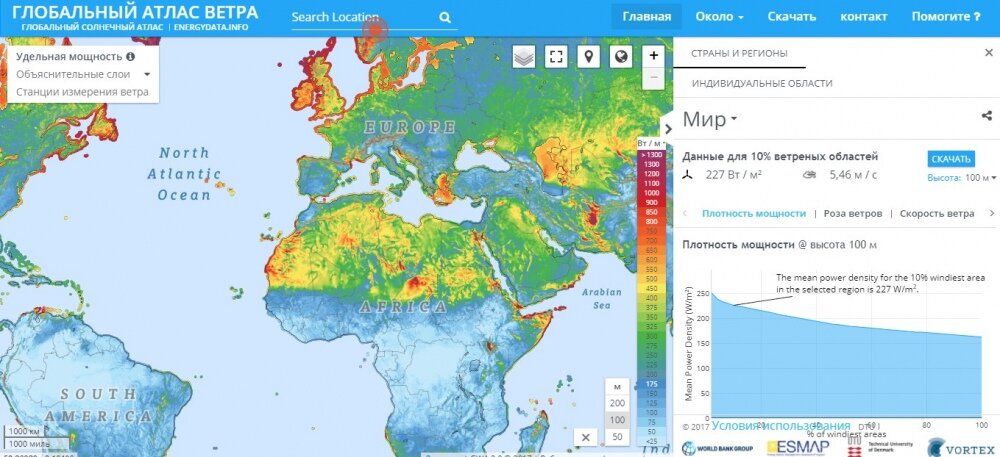Click the ГЛОБАЛЬНЫЙ АТЛАС ВЕТРА title
This screenshot has width=1000, height=457.
[135, 12]
